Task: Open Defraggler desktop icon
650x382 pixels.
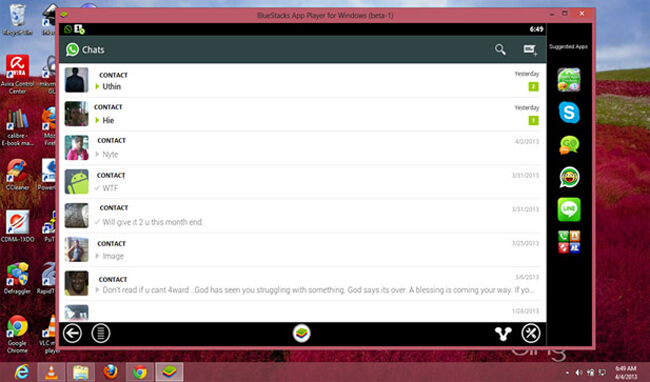Action: [17, 278]
